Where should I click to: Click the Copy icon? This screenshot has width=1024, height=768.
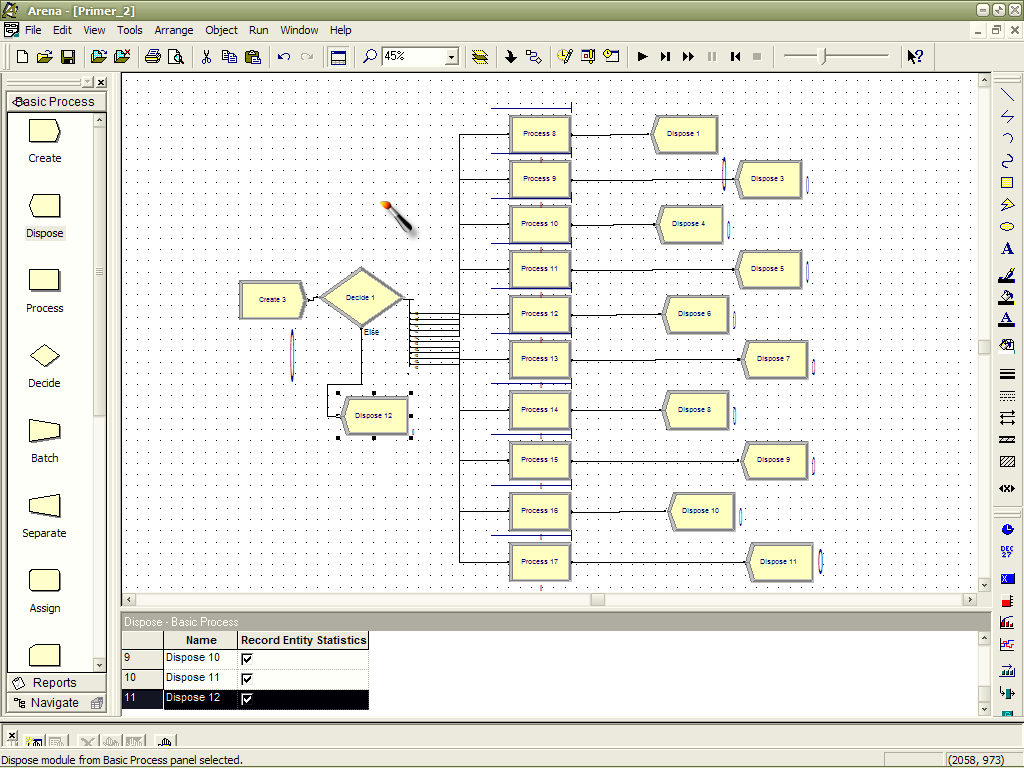click(x=229, y=57)
